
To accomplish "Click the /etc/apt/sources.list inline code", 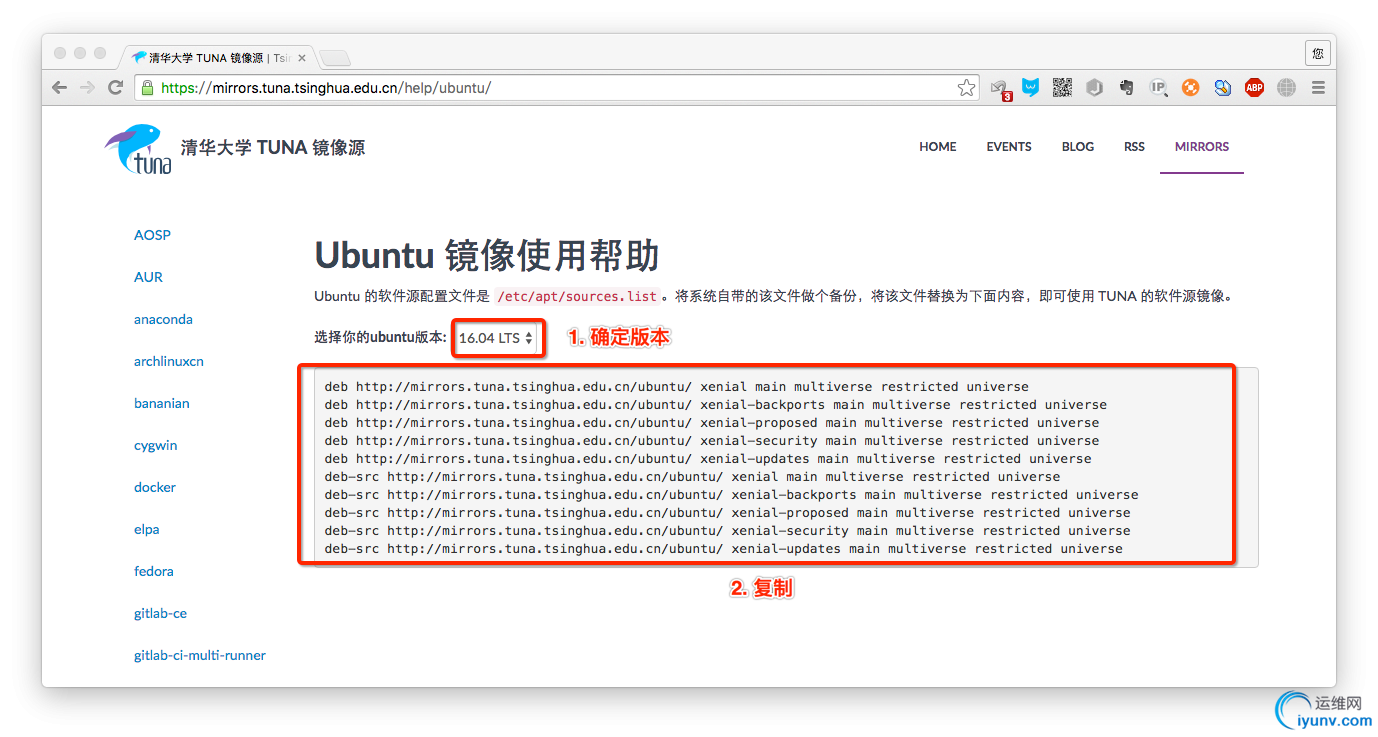I will pos(577,296).
